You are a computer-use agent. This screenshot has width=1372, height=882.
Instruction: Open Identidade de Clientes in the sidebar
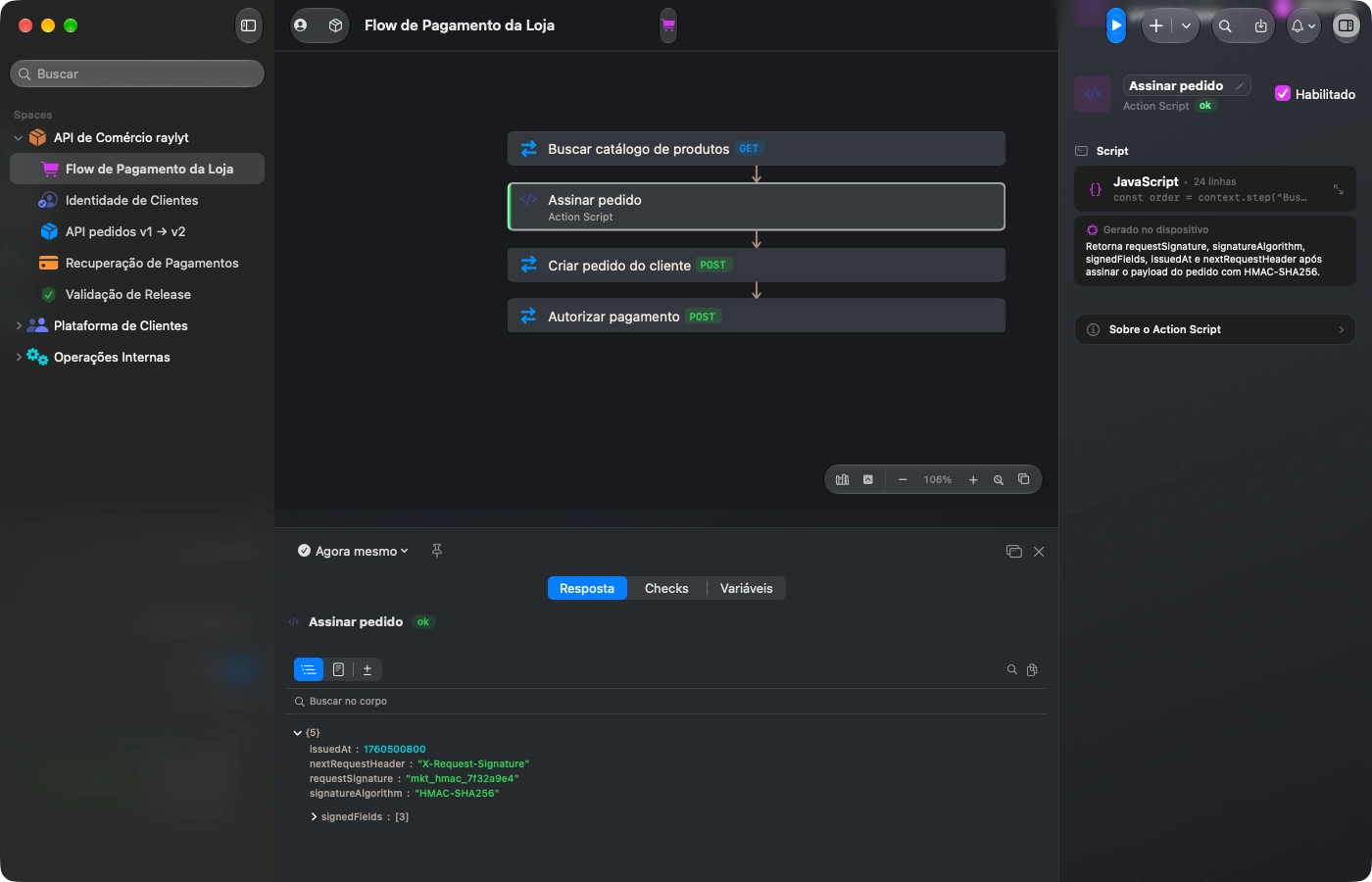(137, 200)
